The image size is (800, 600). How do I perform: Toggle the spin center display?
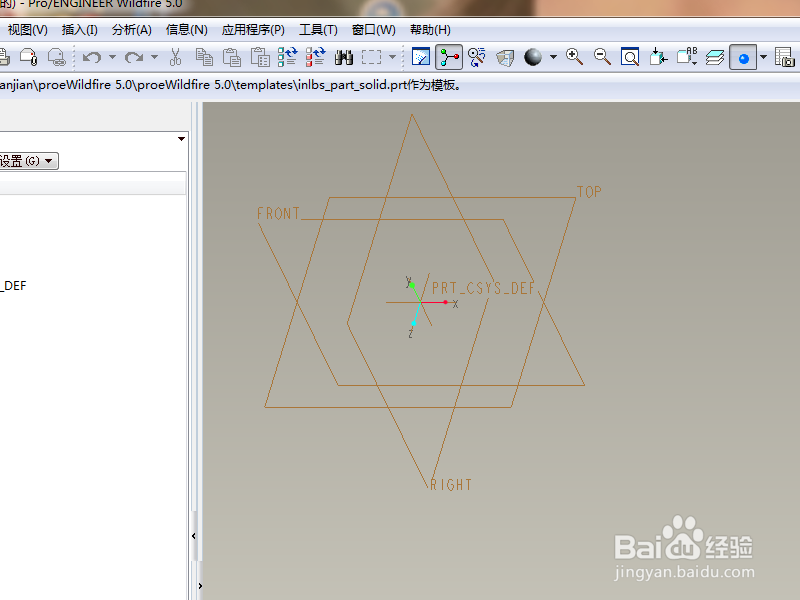[449, 57]
